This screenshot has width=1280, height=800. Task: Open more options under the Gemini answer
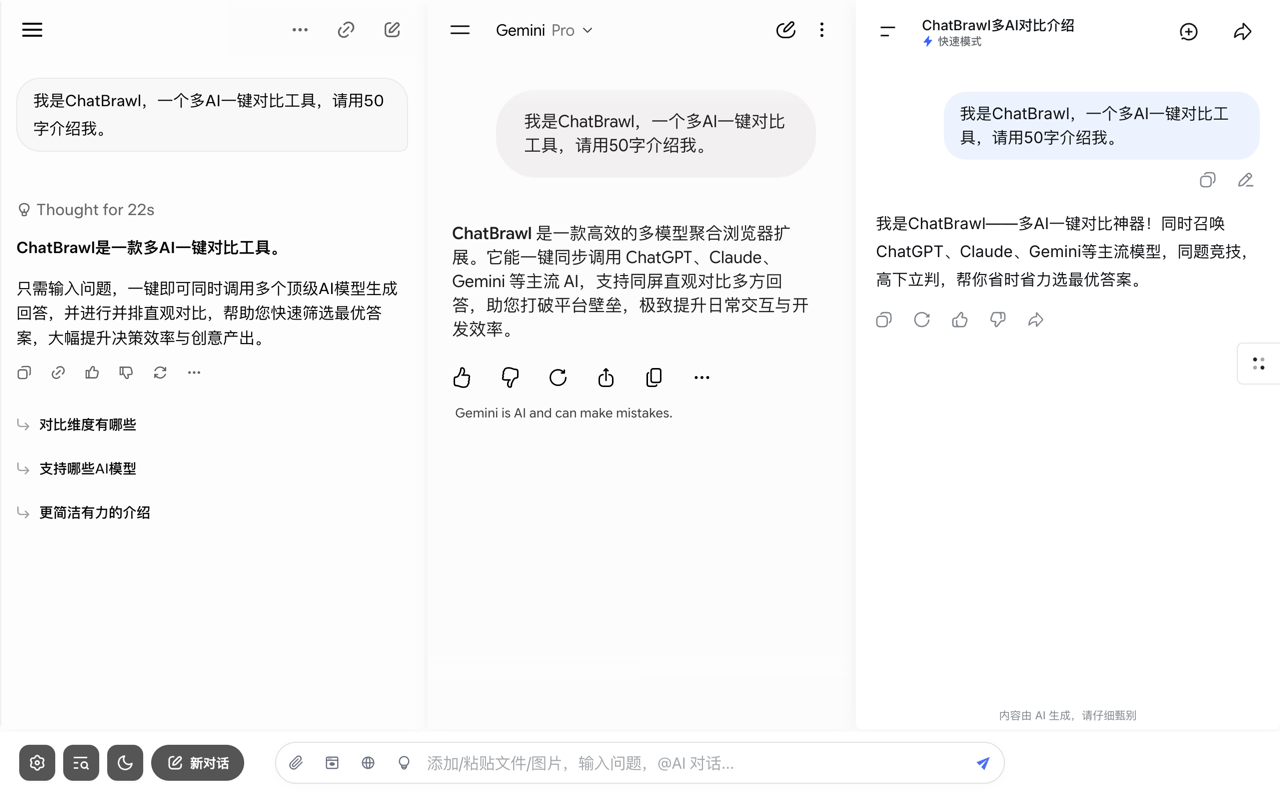point(702,377)
